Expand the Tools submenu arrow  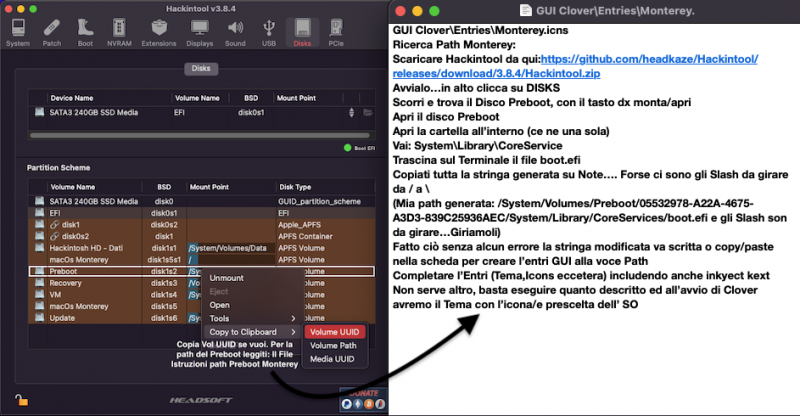click(x=293, y=319)
